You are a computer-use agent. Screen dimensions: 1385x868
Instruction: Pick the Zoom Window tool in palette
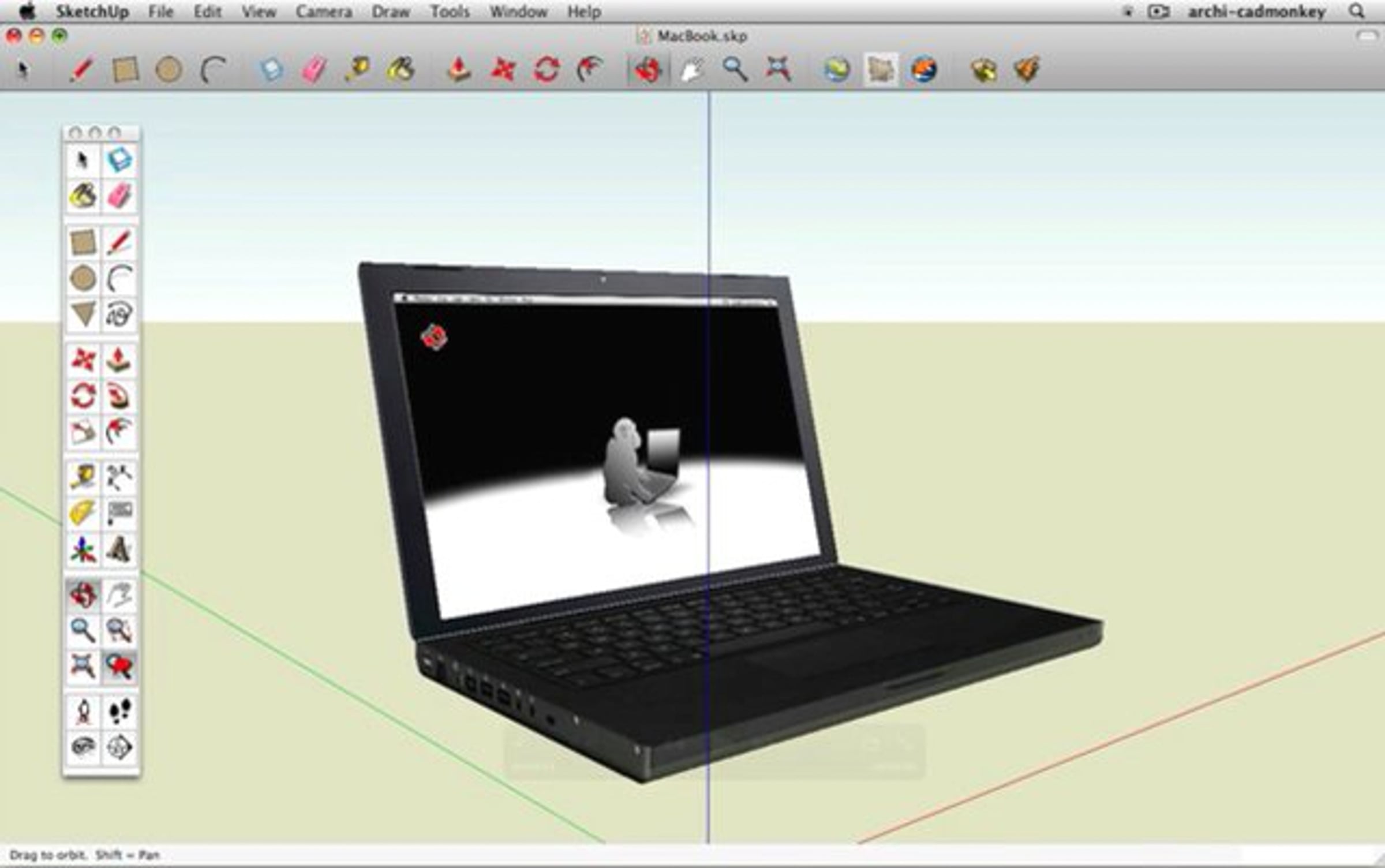[119, 630]
